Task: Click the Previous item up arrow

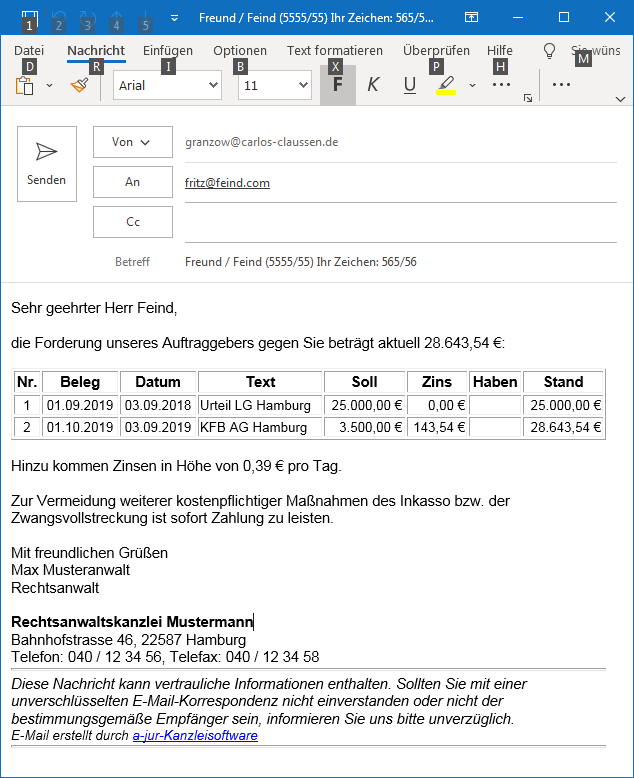Action: 117,17
